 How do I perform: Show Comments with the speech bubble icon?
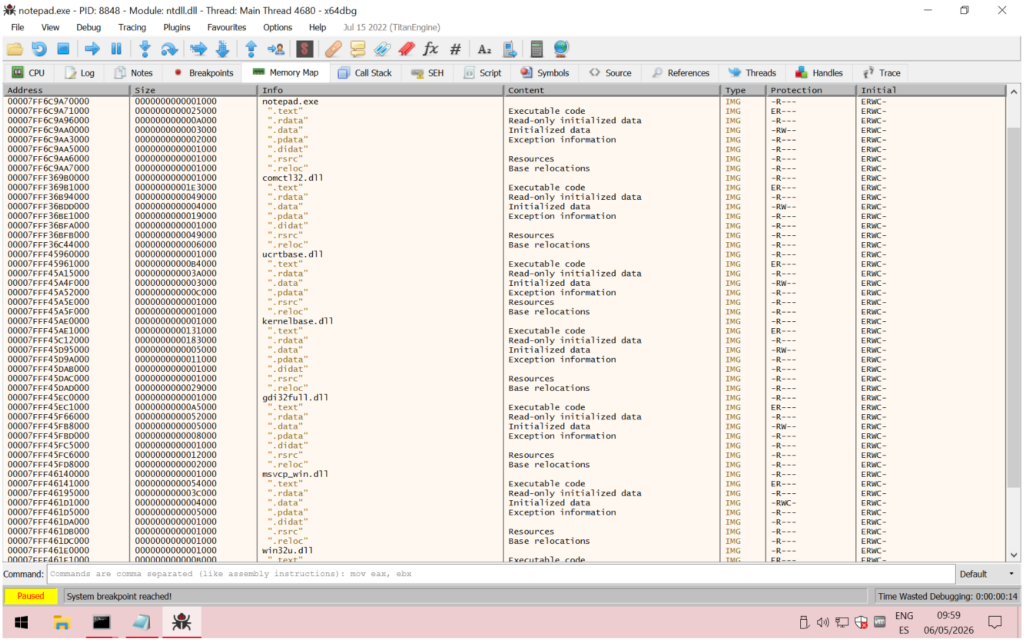[357, 49]
